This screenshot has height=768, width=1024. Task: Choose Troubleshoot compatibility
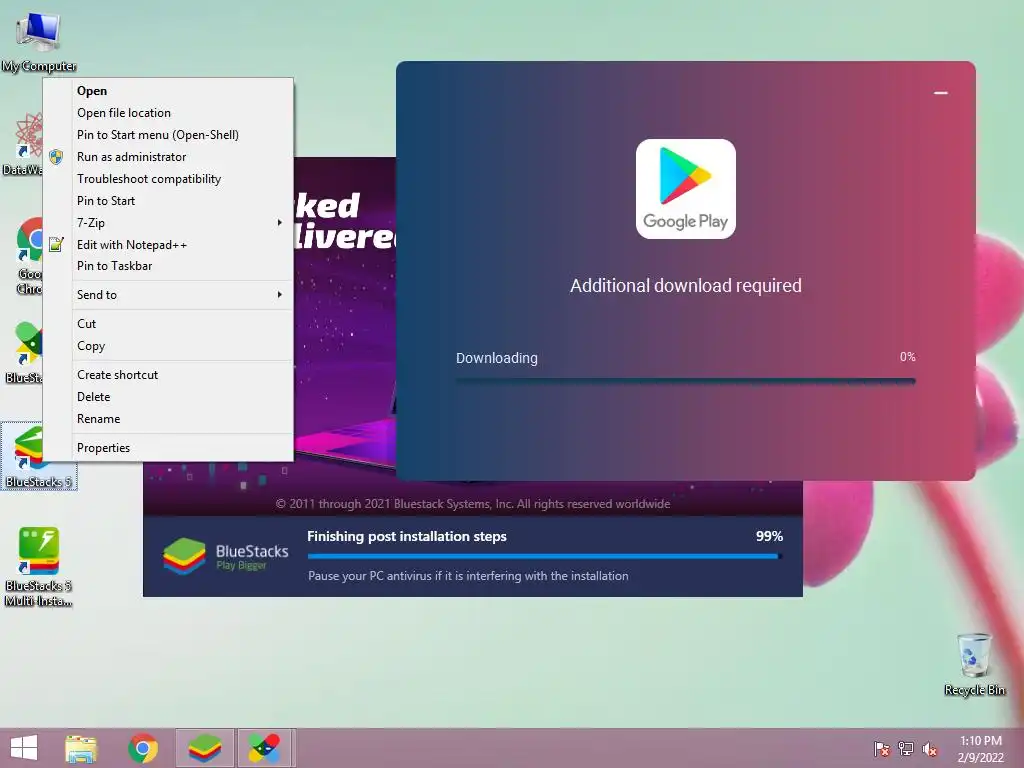[x=168, y=179]
